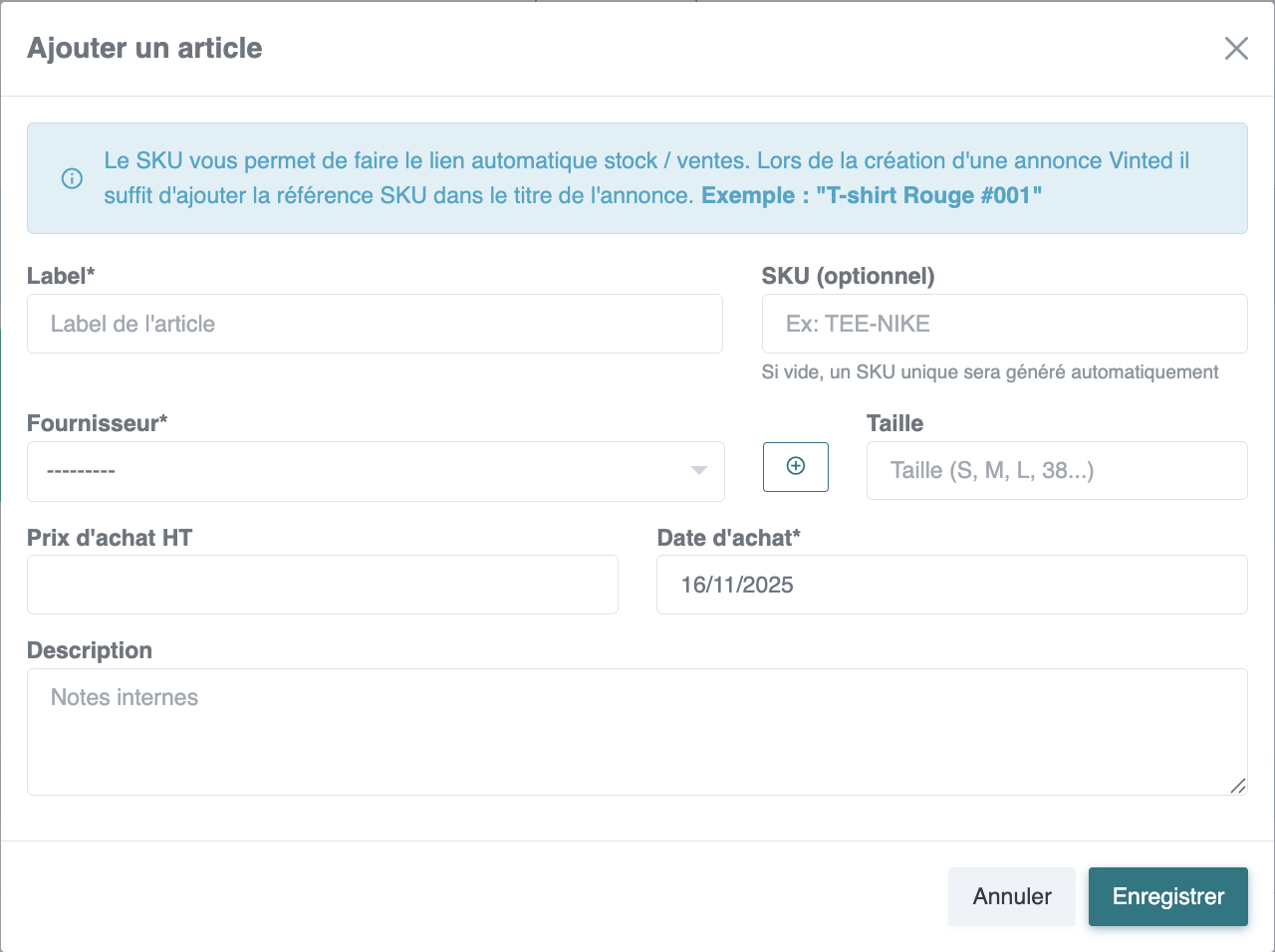Click the Description notes internes textarea
Screen dimensions: 1275x952
click(x=637, y=732)
